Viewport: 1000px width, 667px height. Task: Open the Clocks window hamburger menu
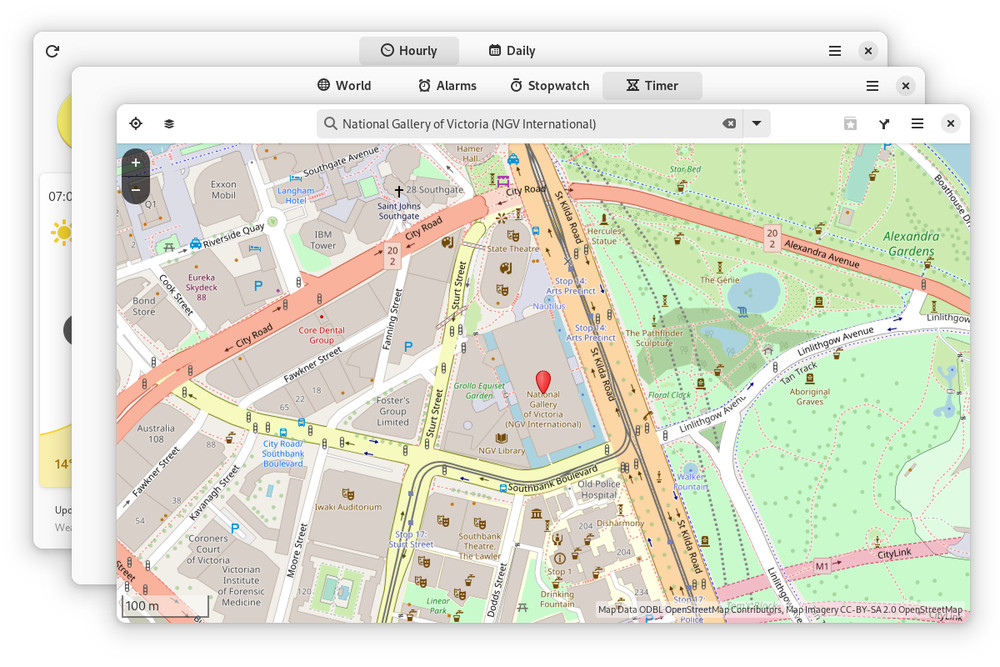(x=872, y=86)
